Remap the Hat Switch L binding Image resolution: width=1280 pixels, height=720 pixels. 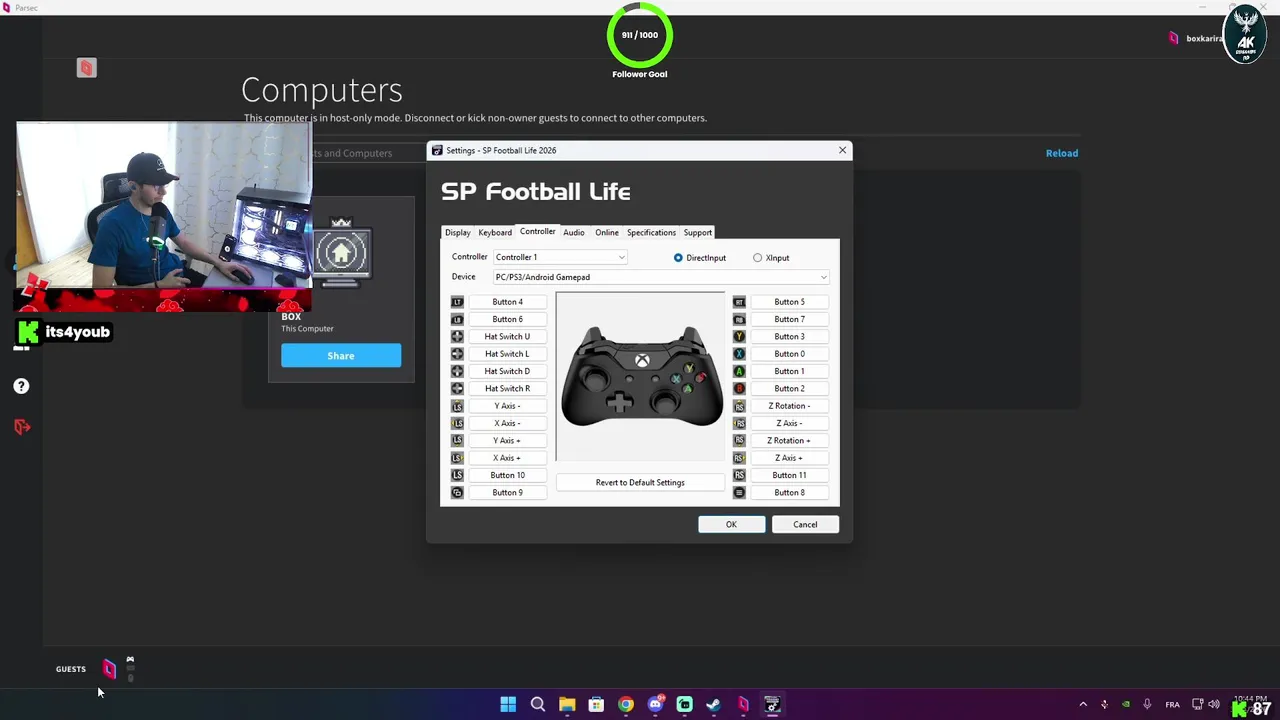point(507,354)
